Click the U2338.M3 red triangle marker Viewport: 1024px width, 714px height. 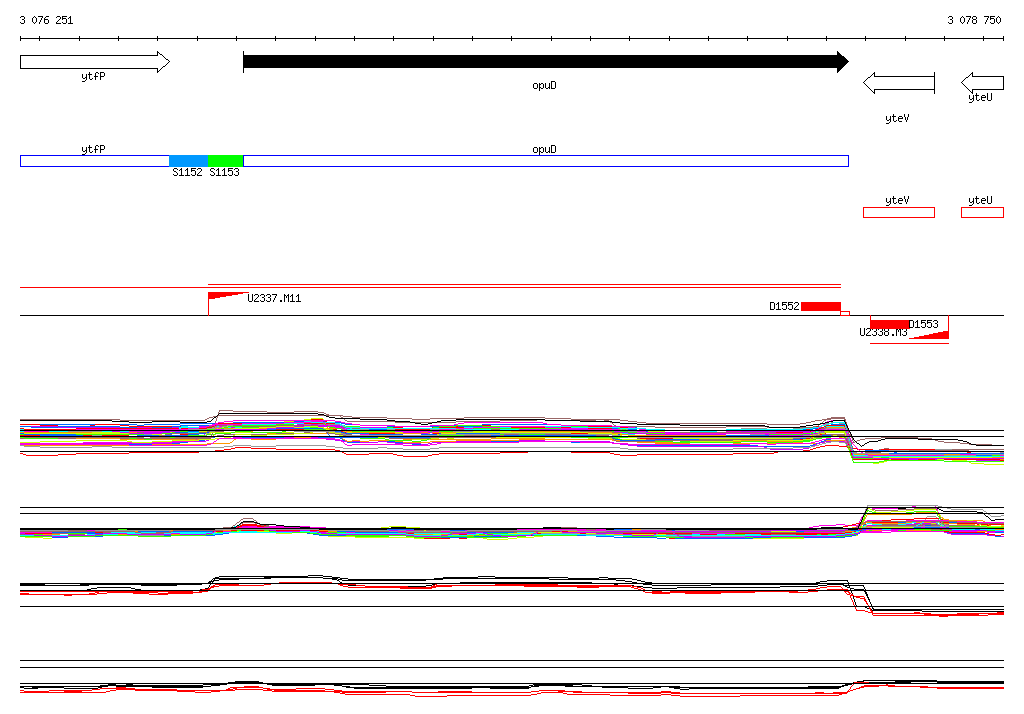click(x=929, y=335)
